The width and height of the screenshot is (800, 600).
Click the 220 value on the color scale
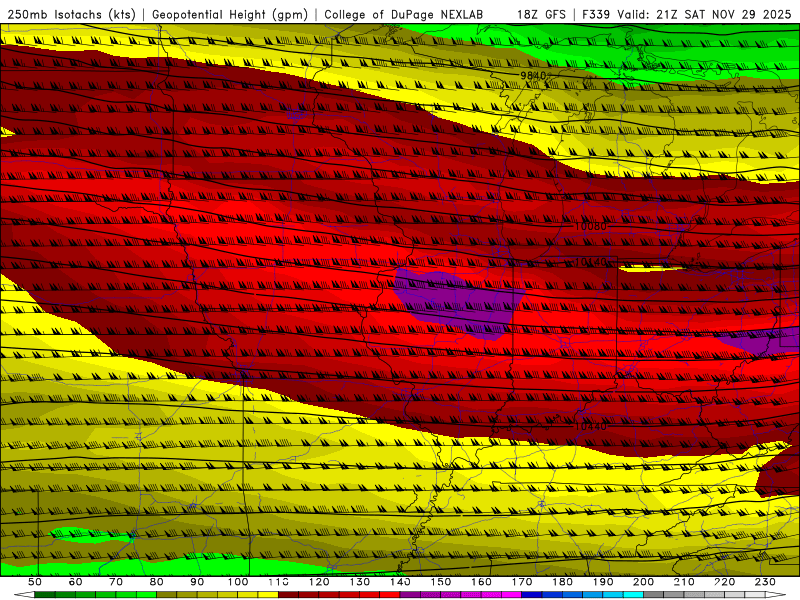(725, 582)
